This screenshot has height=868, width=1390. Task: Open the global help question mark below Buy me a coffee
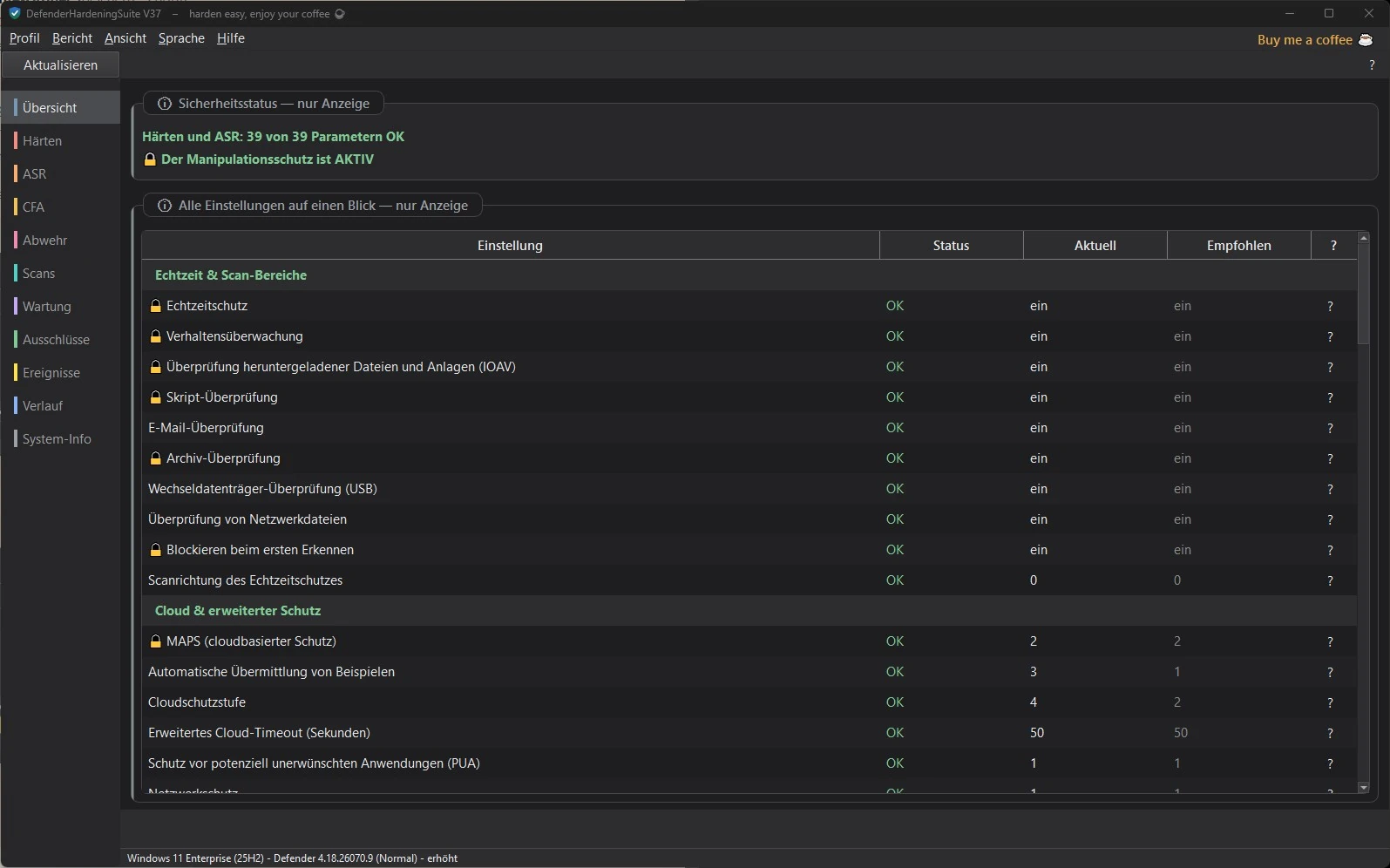(x=1372, y=65)
